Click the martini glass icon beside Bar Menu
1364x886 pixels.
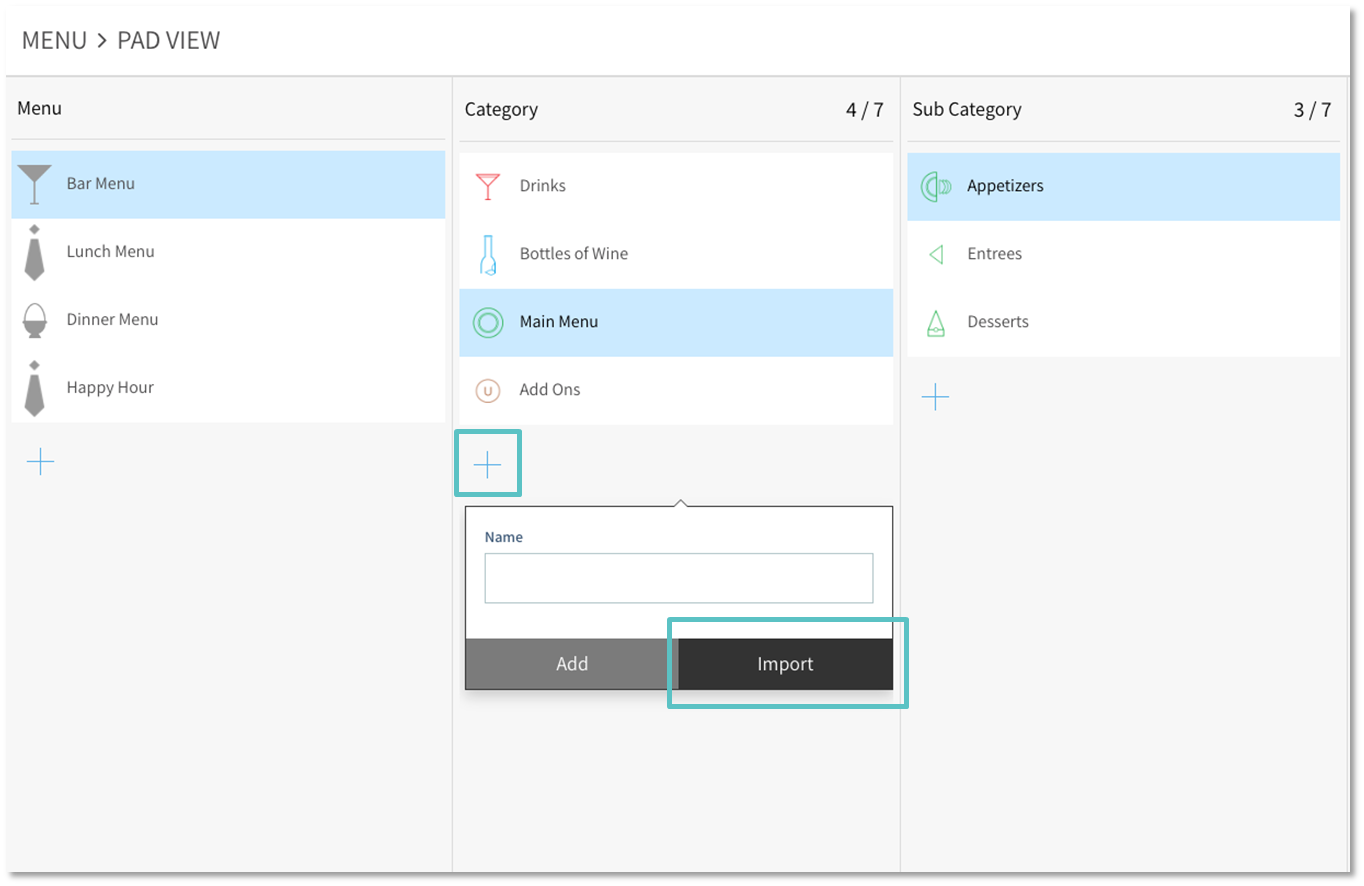click(x=33, y=184)
